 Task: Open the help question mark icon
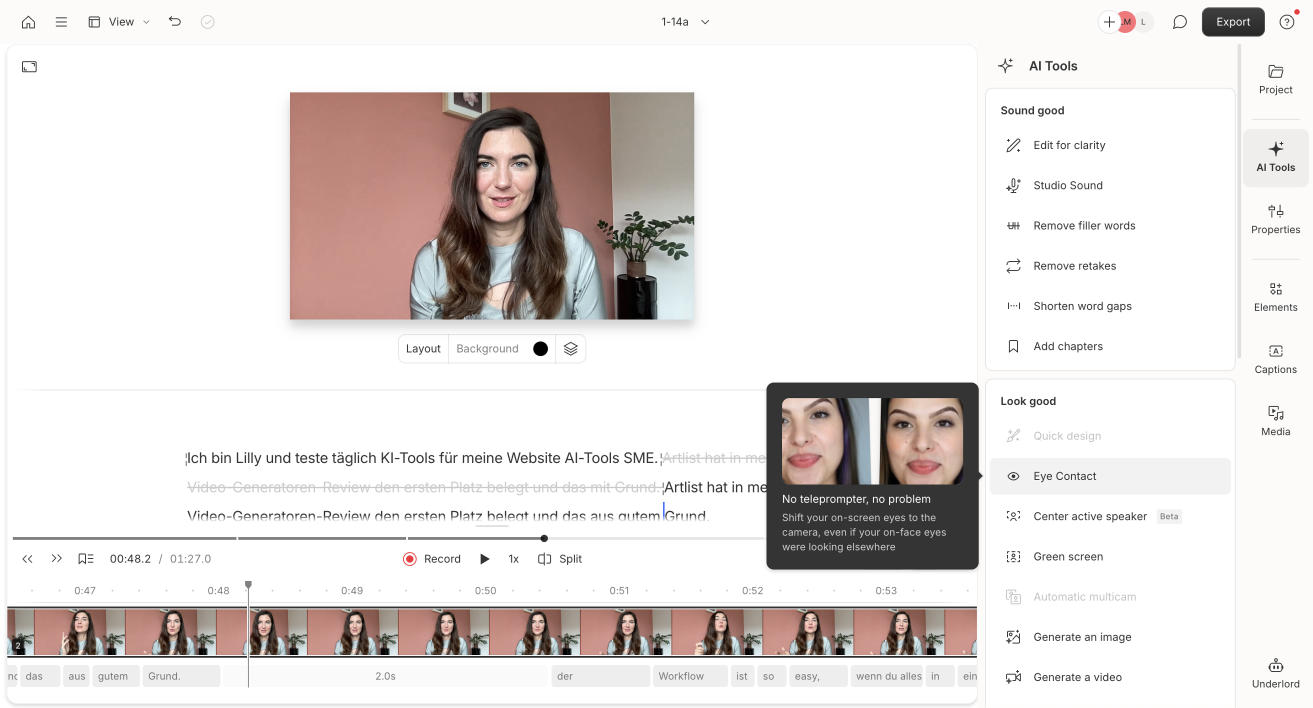[1287, 22]
